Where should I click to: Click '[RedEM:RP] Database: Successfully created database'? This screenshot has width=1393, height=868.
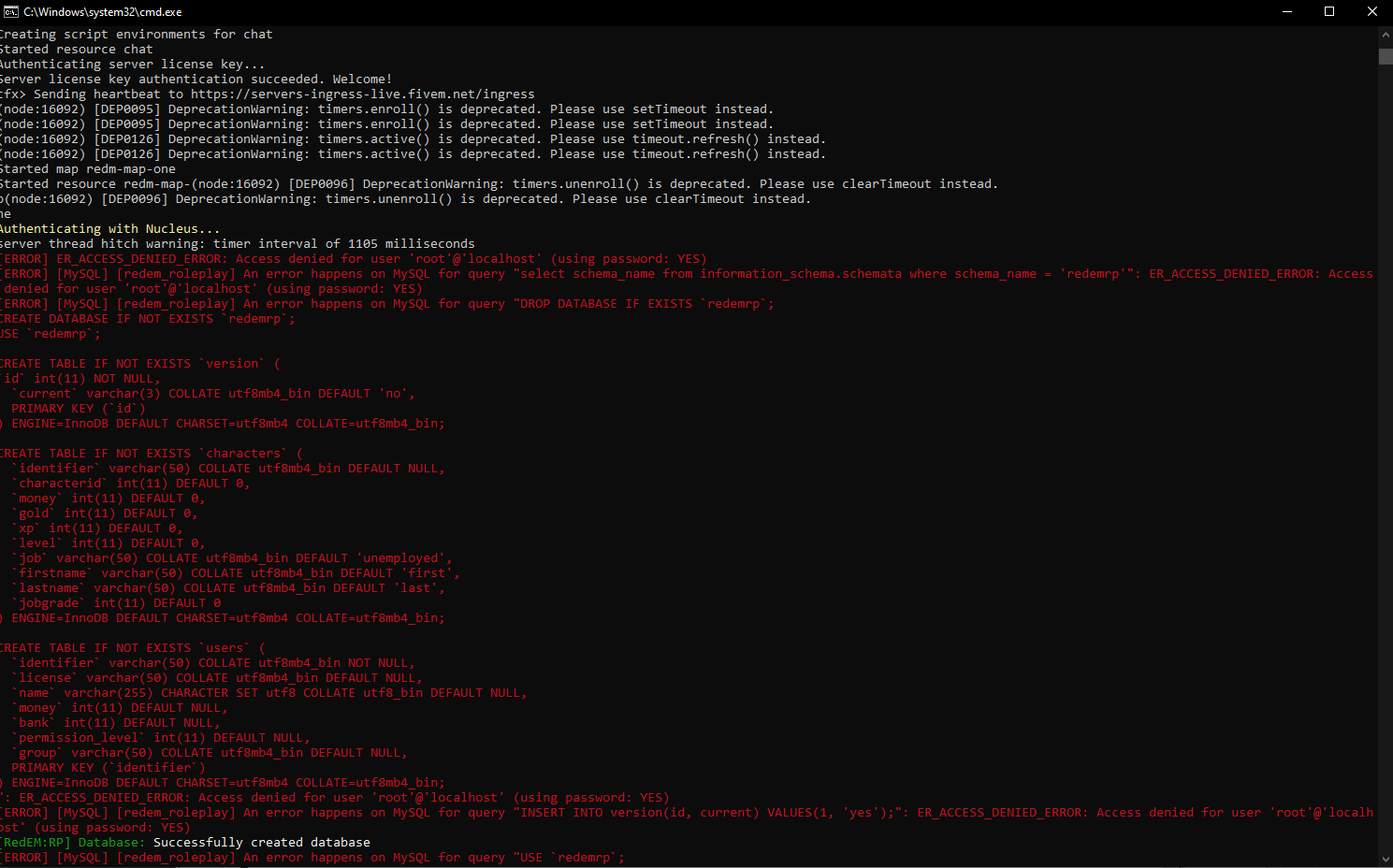[x=185, y=843]
